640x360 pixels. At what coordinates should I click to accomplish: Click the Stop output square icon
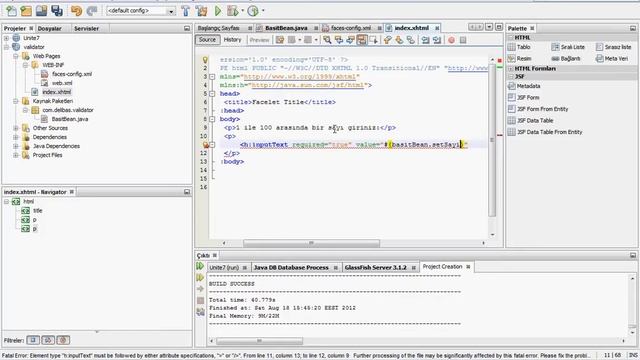point(200,300)
